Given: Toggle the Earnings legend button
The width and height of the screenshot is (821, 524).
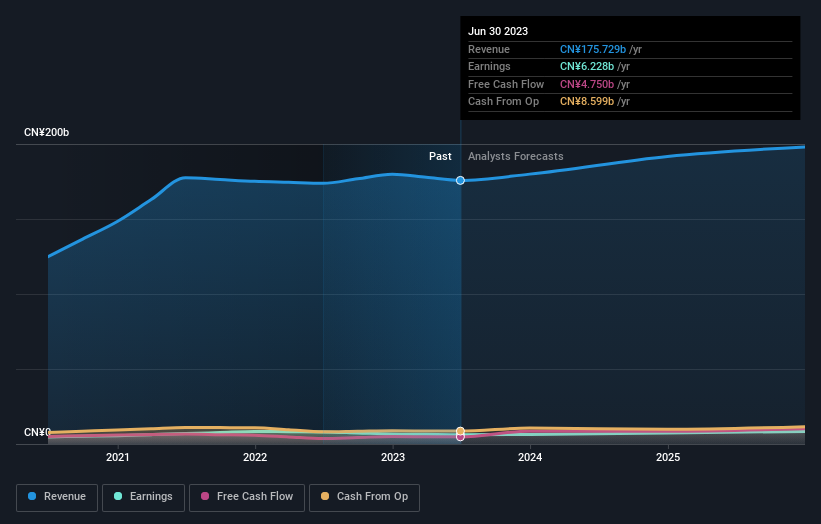Looking at the screenshot, I should [x=143, y=497].
